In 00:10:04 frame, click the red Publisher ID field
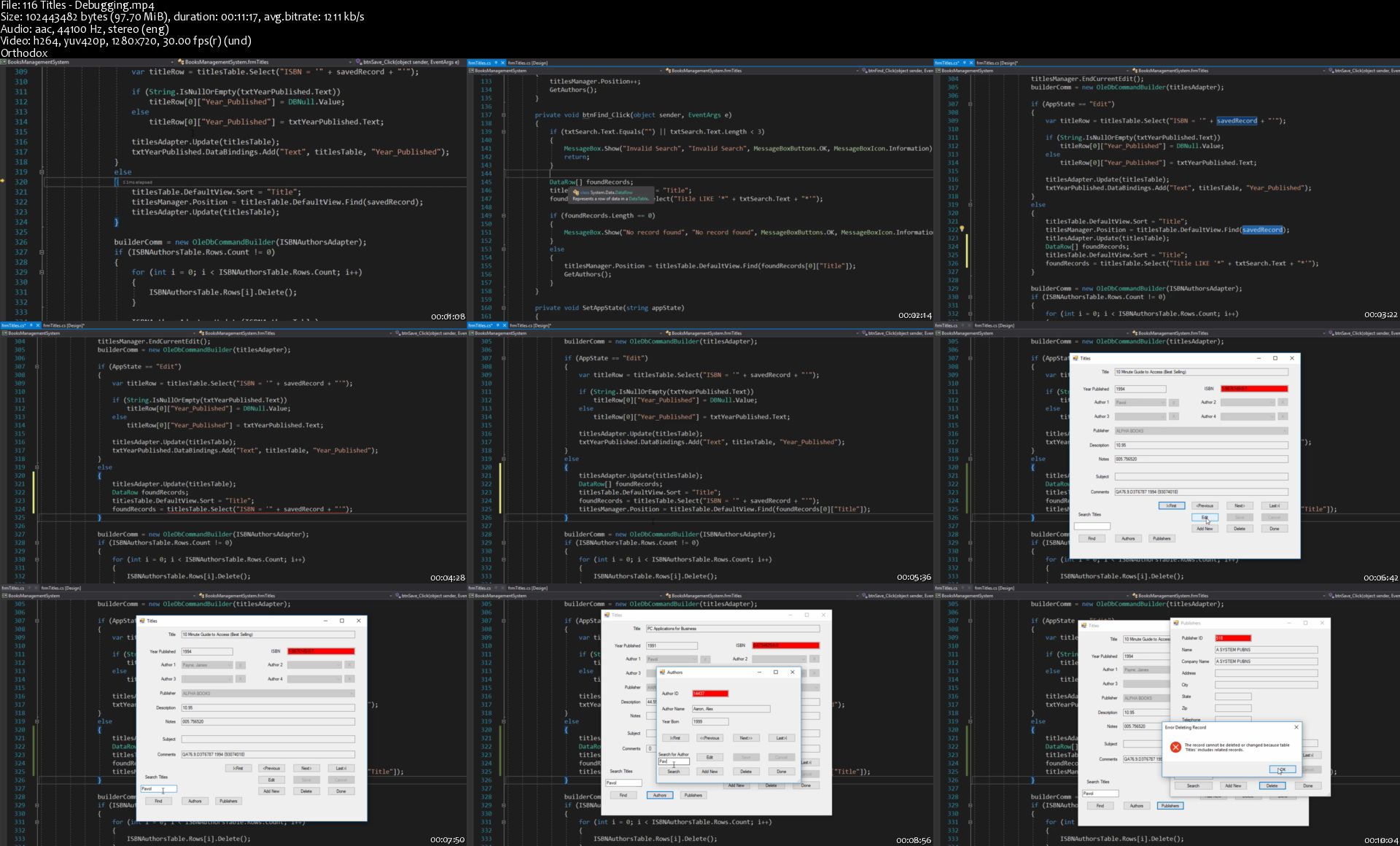Image resolution: width=1400 pixels, height=846 pixels. click(1233, 638)
